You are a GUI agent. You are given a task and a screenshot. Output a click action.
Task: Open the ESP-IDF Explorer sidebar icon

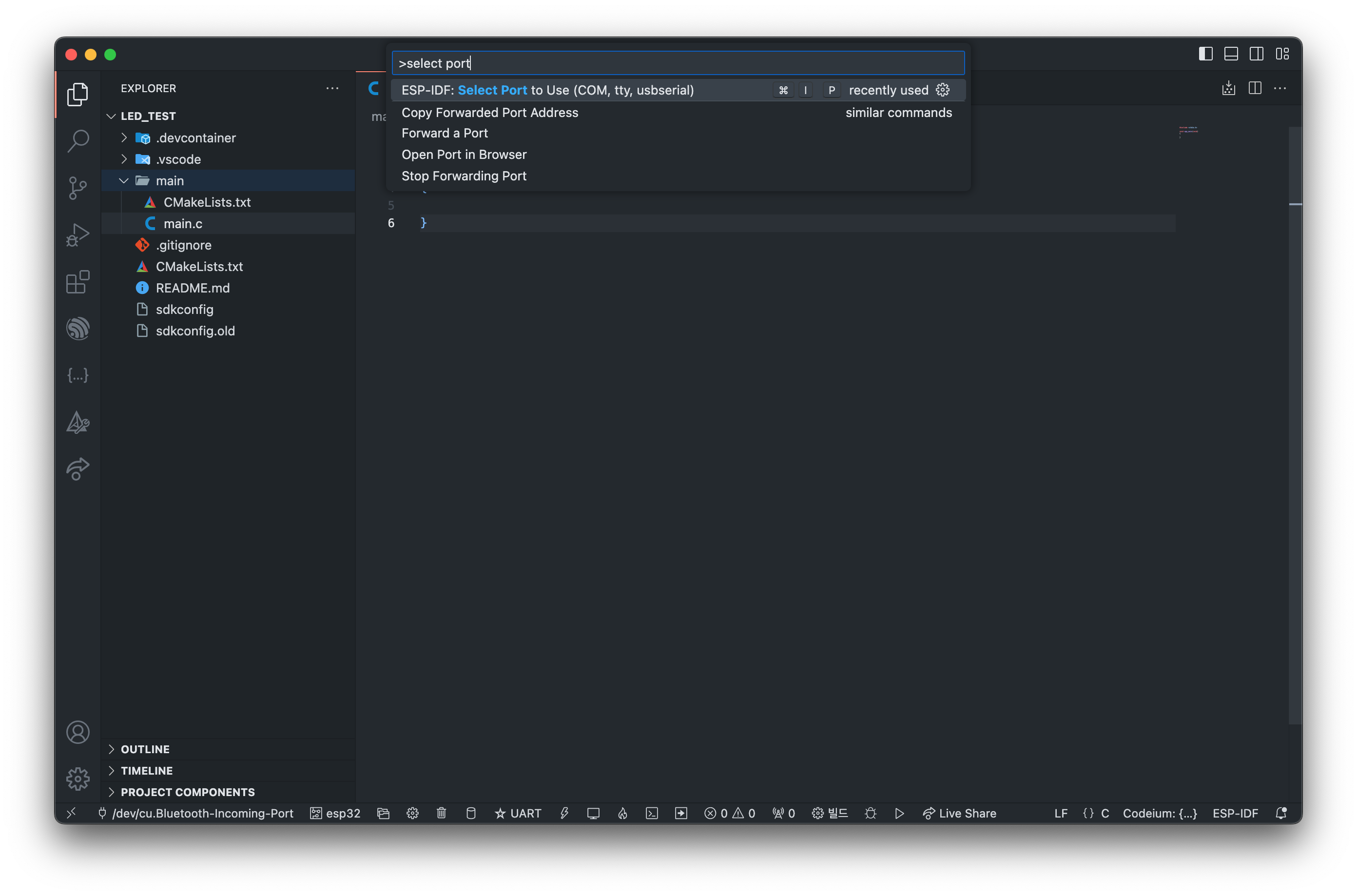click(x=78, y=329)
